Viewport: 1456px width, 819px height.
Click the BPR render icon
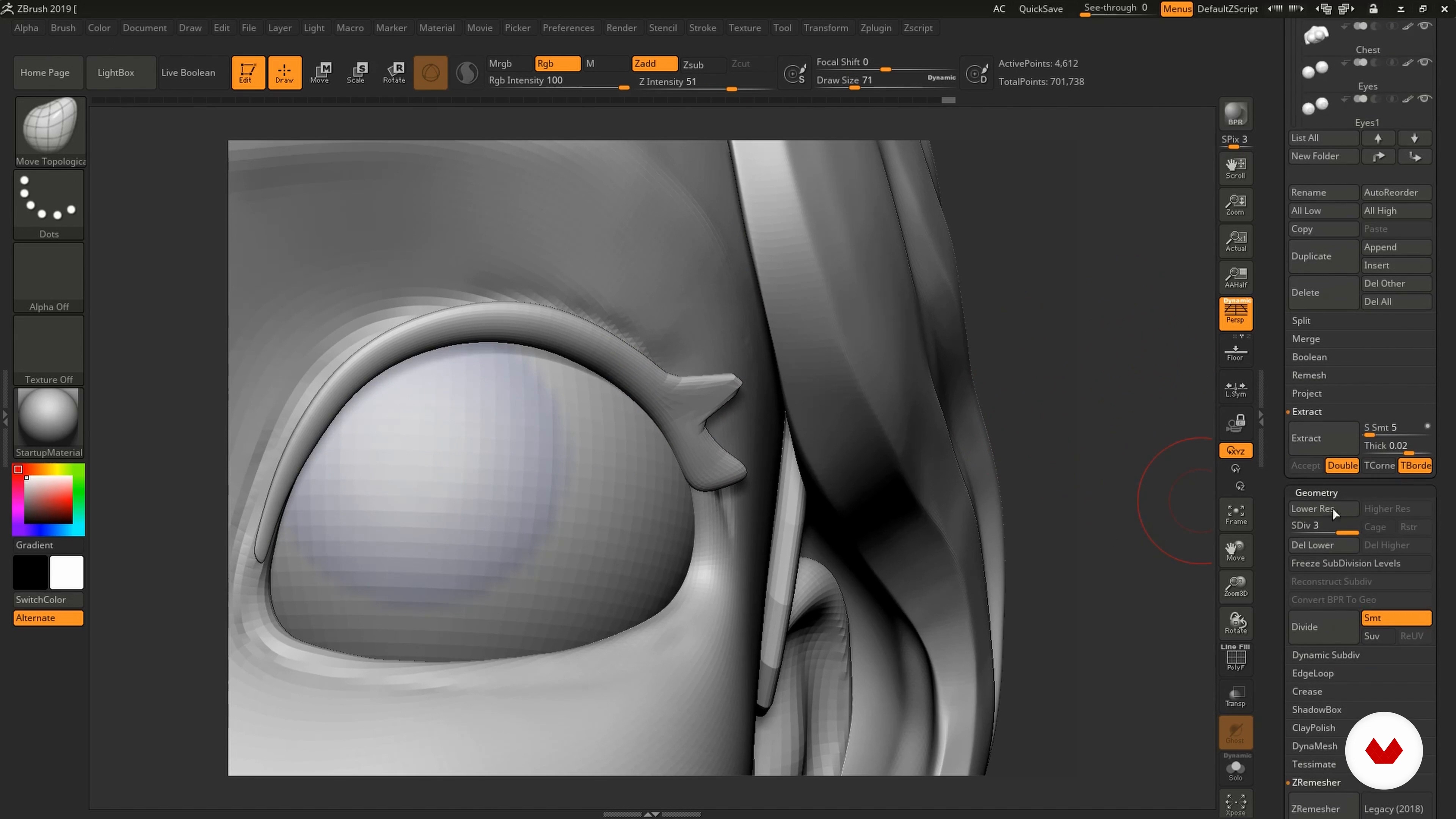[1236, 114]
